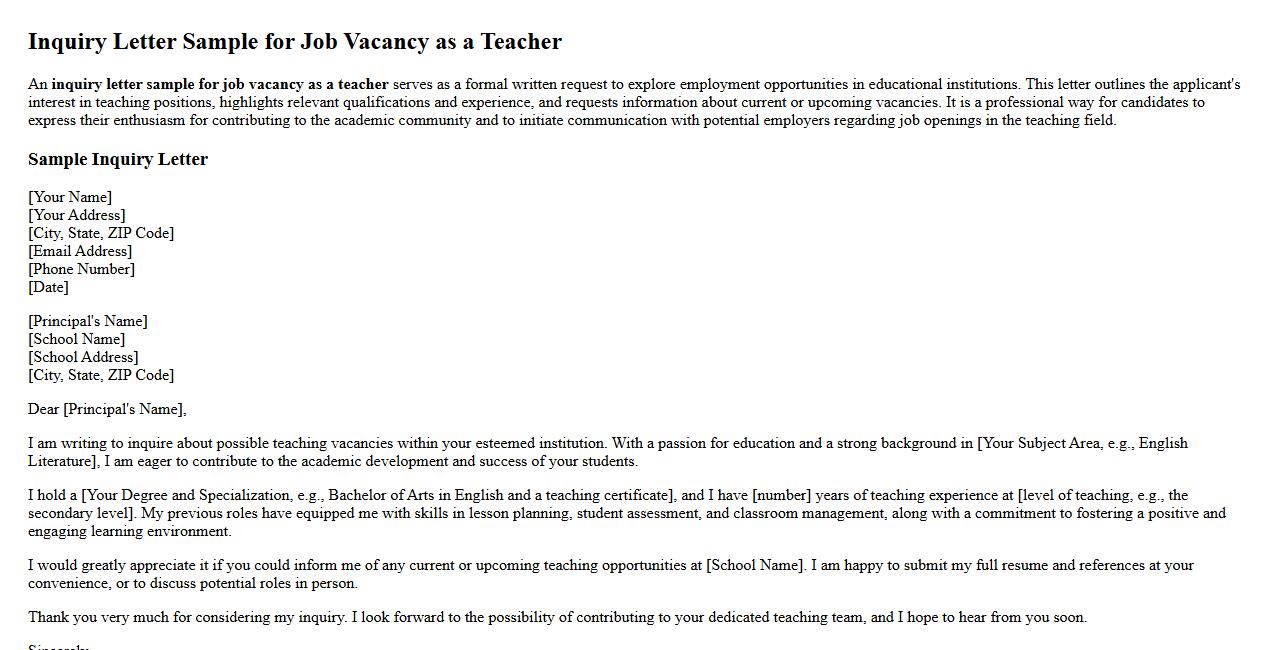This screenshot has height=650, width=1278.
Task: Click the '[School Address]' placeholder line
Action: point(83,357)
